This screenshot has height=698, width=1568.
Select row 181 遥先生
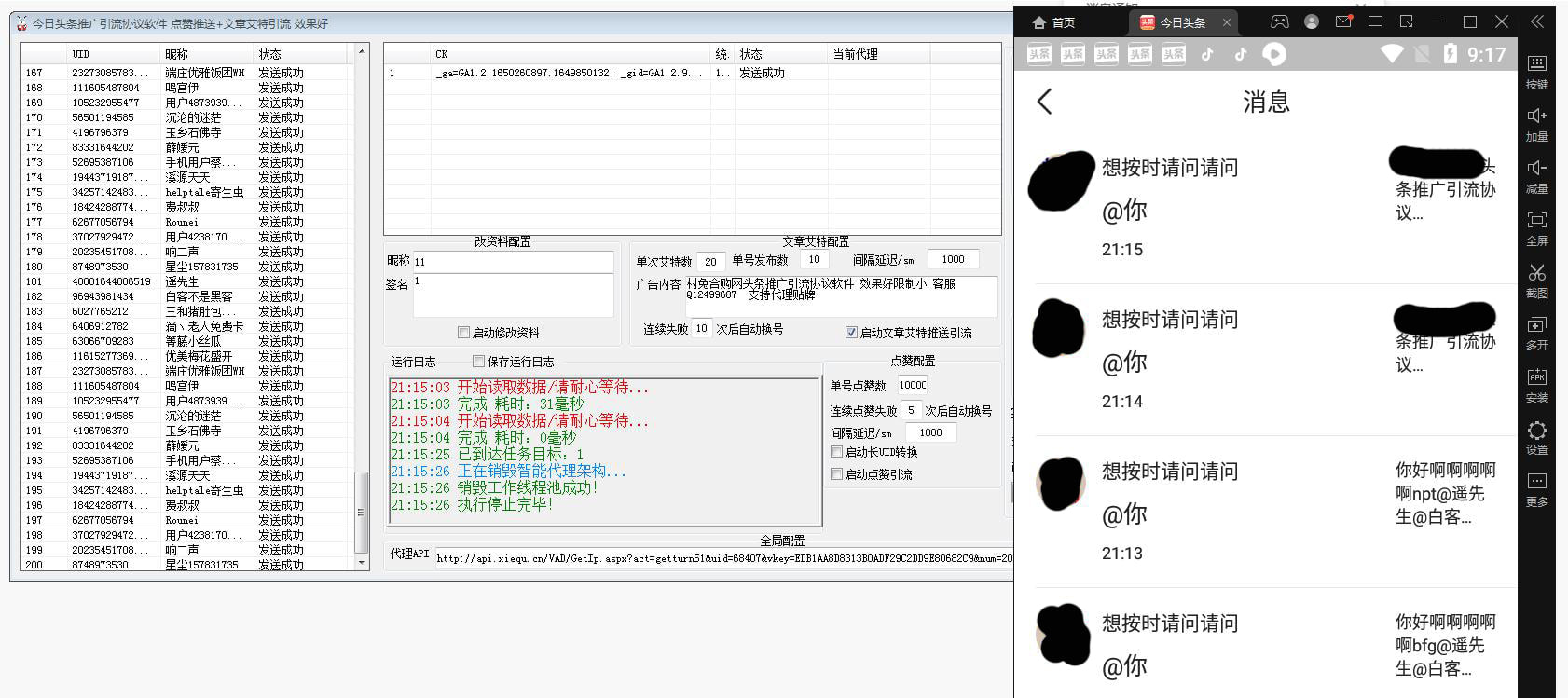[185, 281]
